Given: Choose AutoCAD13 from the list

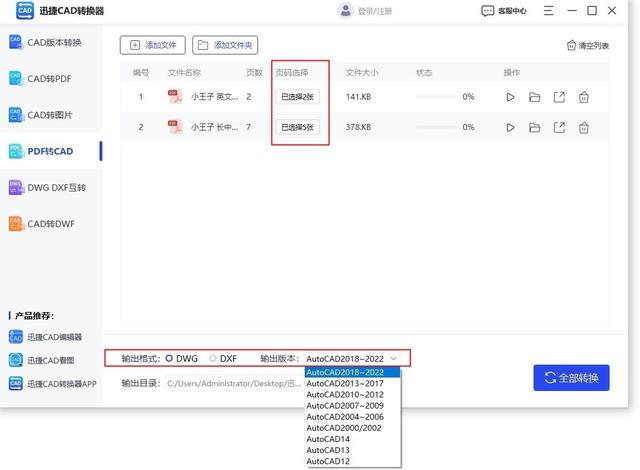Looking at the screenshot, I should (x=352, y=450).
